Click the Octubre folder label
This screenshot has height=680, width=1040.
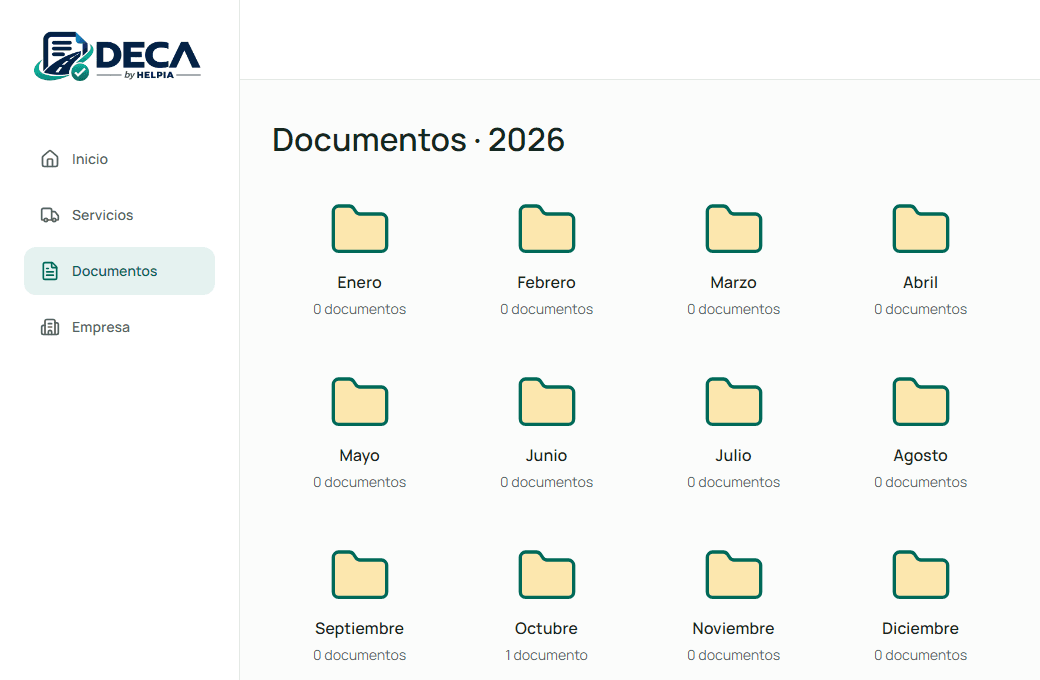tap(547, 628)
